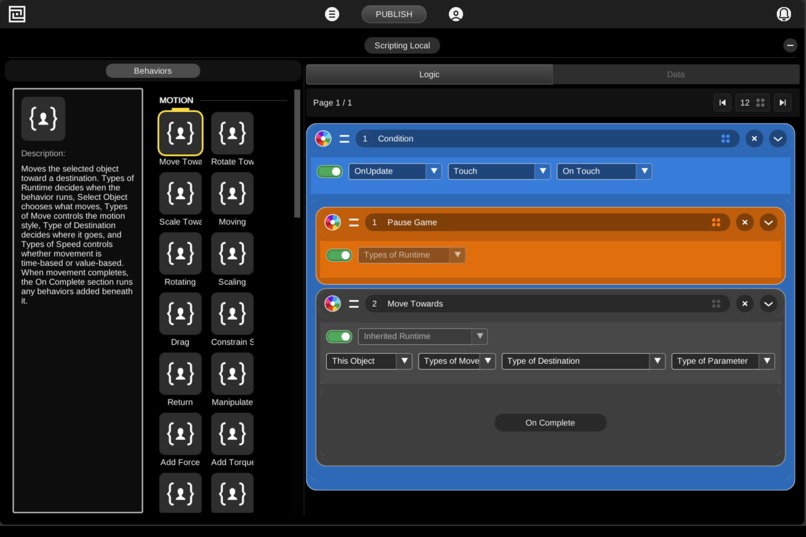Open the This Object dropdown
Screen dimensions: 806x537
[369, 361]
